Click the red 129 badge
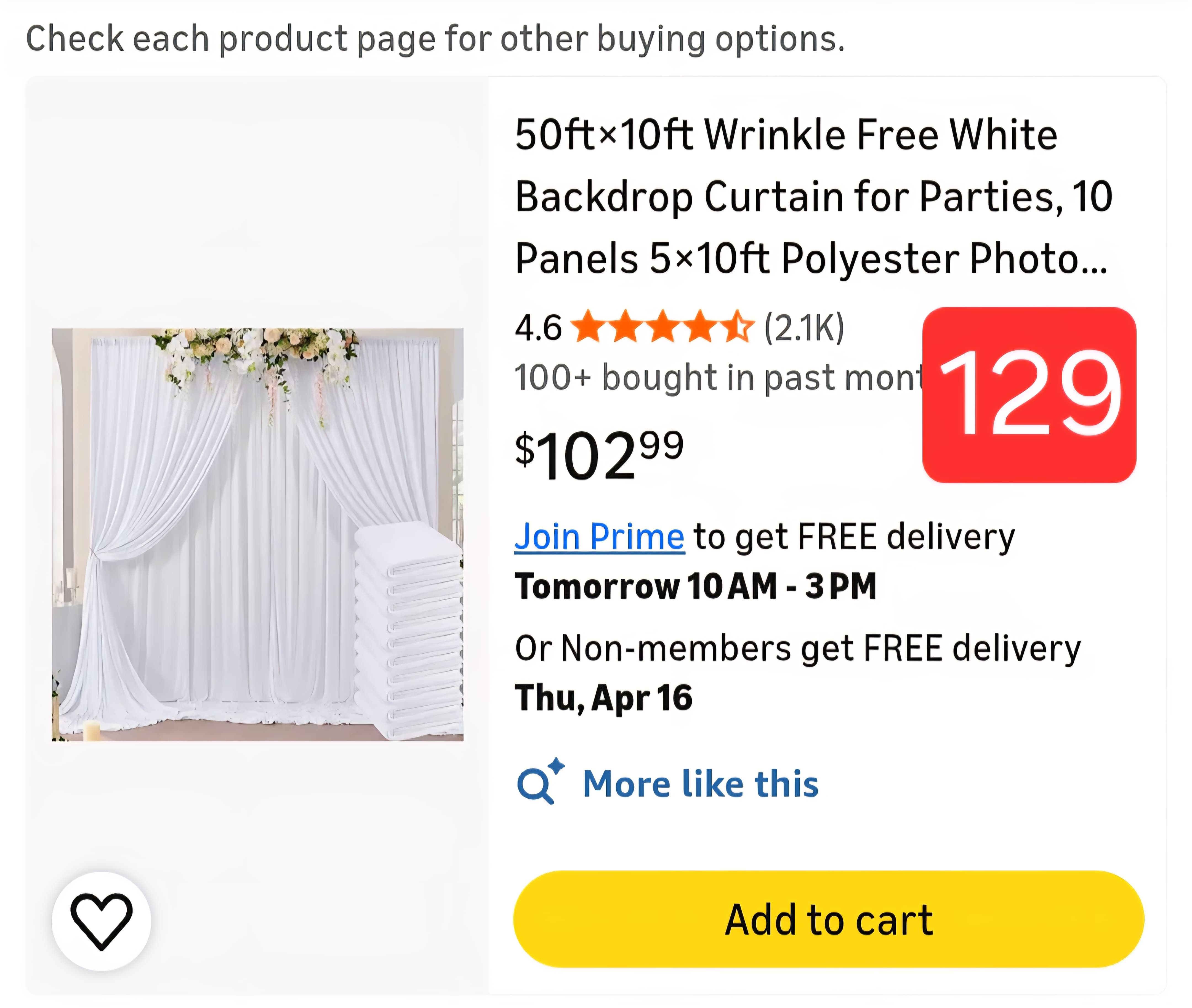The height and width of the screenshot is (1008, 1192). coord(1029,395)
